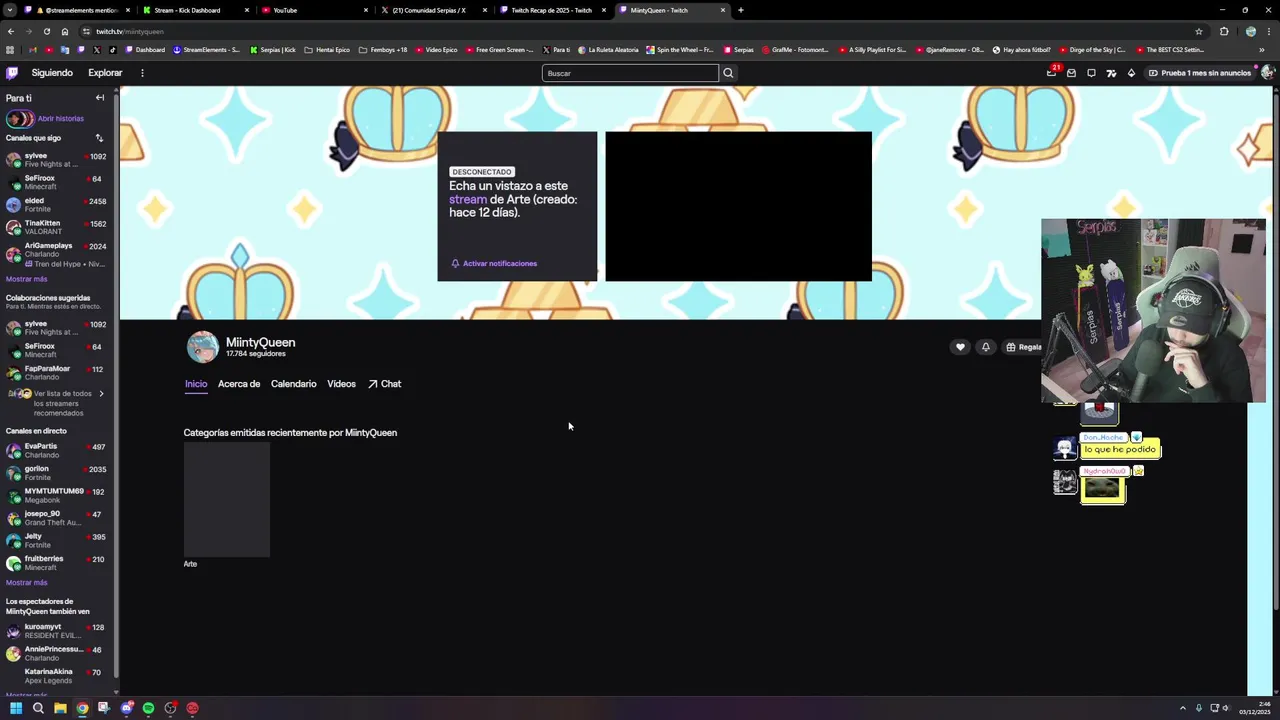Open Explorar in Twitch header
The width and height of the screenshot is (1280, 720).
click(105, 73)
